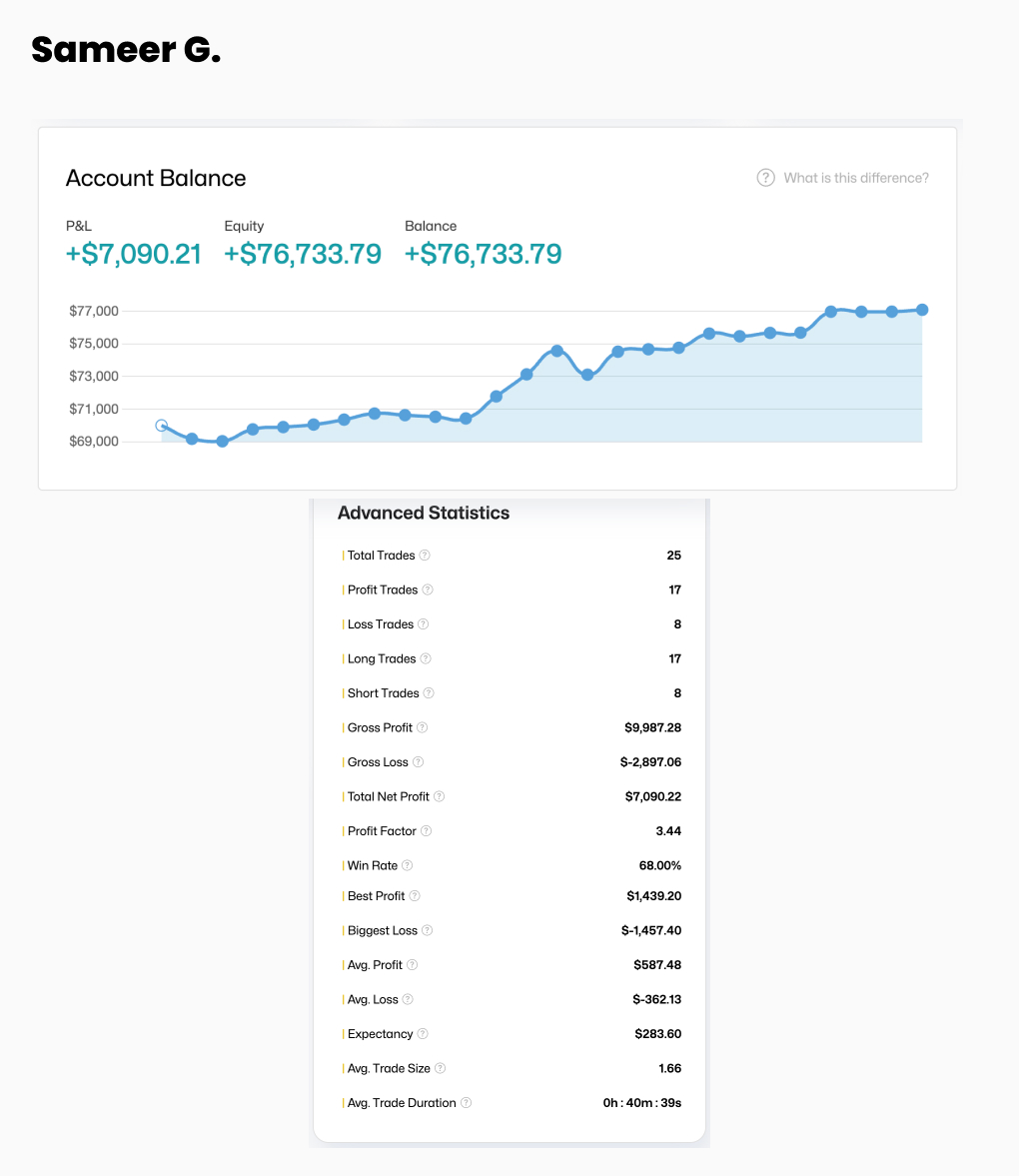Click the help icon beside Total Trades
1019x1176 pixels.
(x=425, y=556)
